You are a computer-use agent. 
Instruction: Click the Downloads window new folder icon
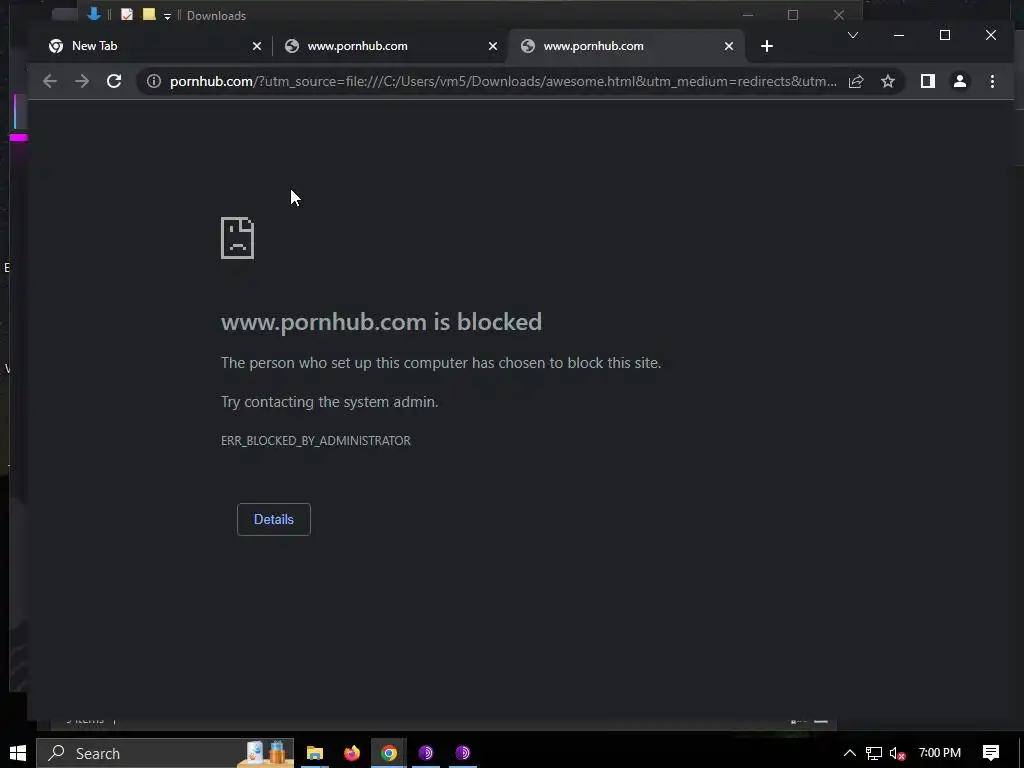[x=149, y=14]
